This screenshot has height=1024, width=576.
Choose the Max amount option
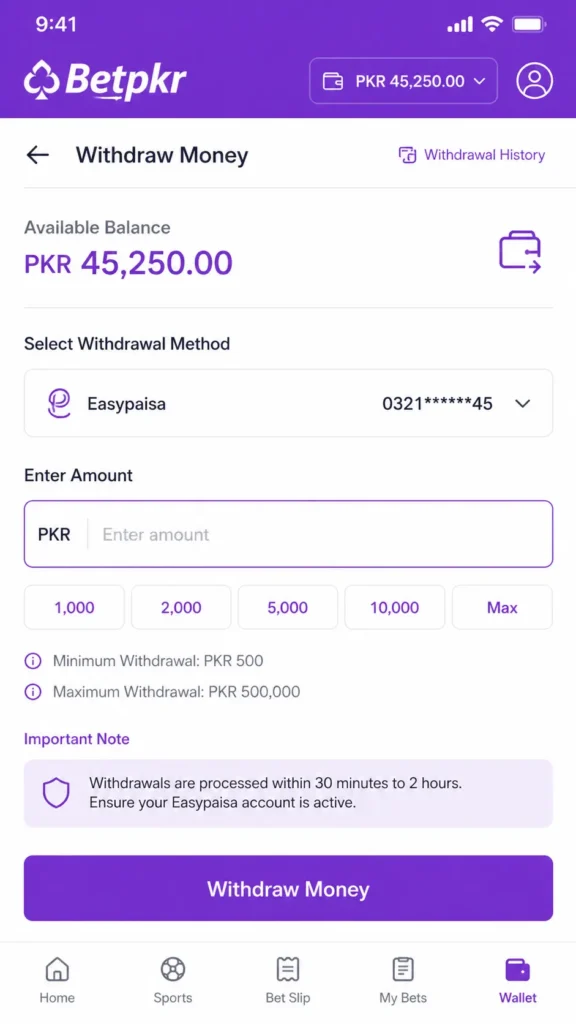tap(501, 607)
